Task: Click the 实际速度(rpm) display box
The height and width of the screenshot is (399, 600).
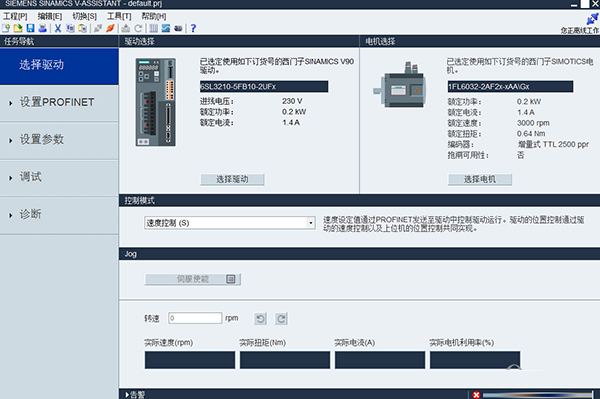Action: pyautogui.click(x=190, y=360)
